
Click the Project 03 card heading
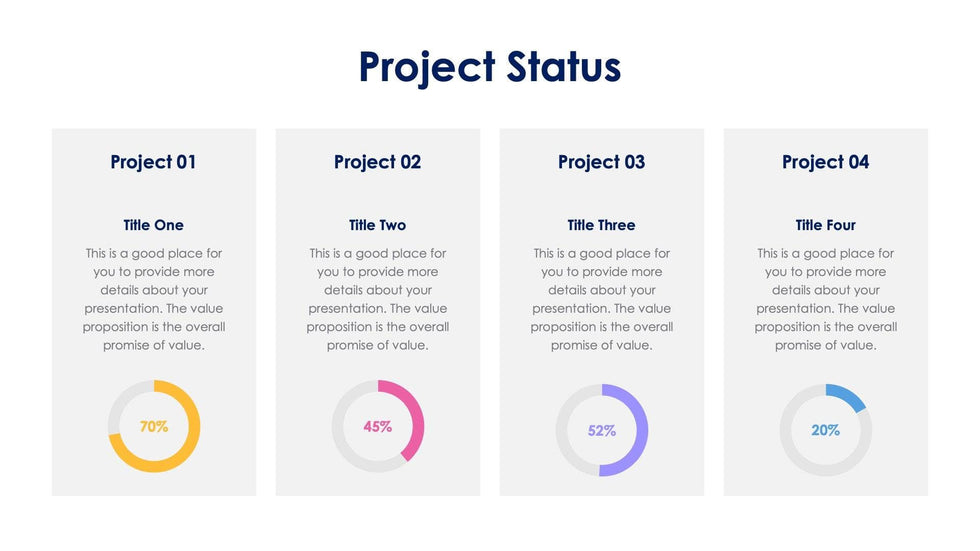tap(601, 162)
